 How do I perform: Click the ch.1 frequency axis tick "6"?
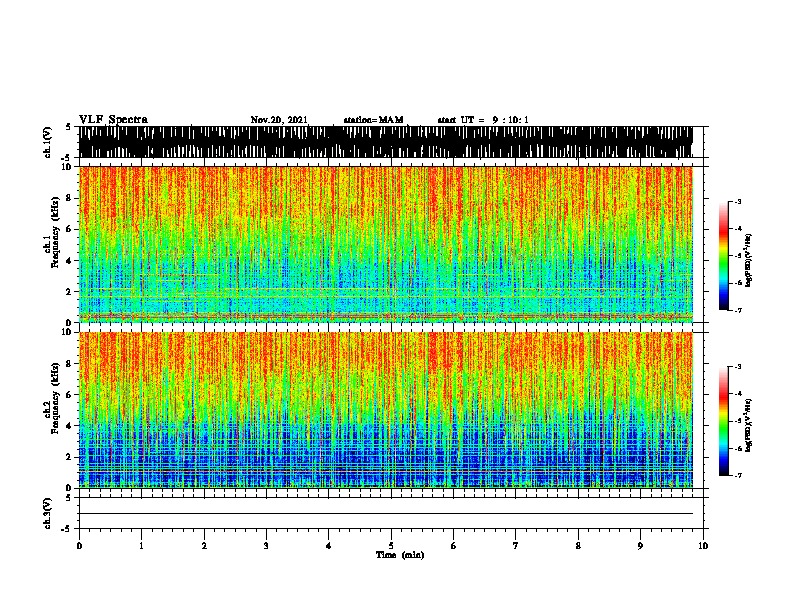click(70, 229)
